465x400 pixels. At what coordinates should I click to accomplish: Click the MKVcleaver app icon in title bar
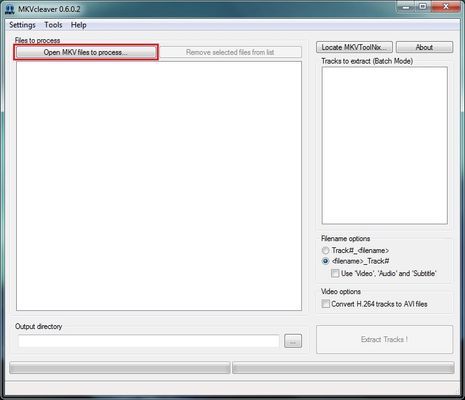click(10, 9)
